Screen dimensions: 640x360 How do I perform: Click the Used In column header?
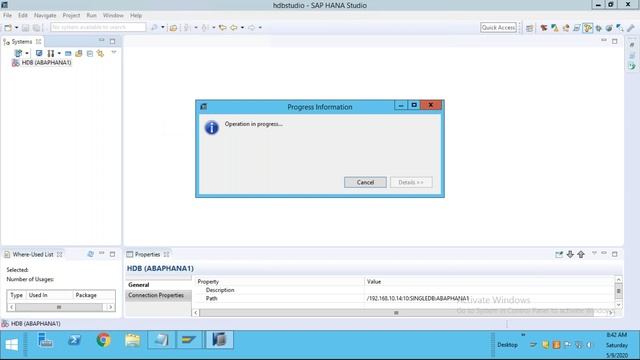(50, 295)
